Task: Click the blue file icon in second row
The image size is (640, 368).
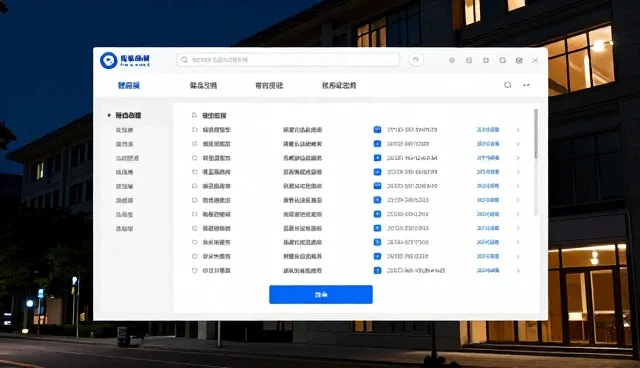Action: click(377, 144)
